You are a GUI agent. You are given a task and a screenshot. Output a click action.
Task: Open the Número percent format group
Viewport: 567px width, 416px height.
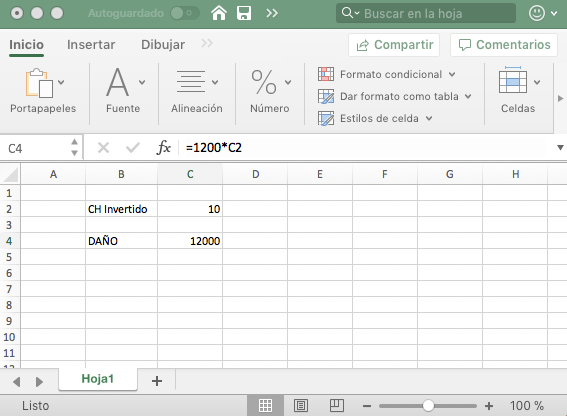(x=264, y=82)
